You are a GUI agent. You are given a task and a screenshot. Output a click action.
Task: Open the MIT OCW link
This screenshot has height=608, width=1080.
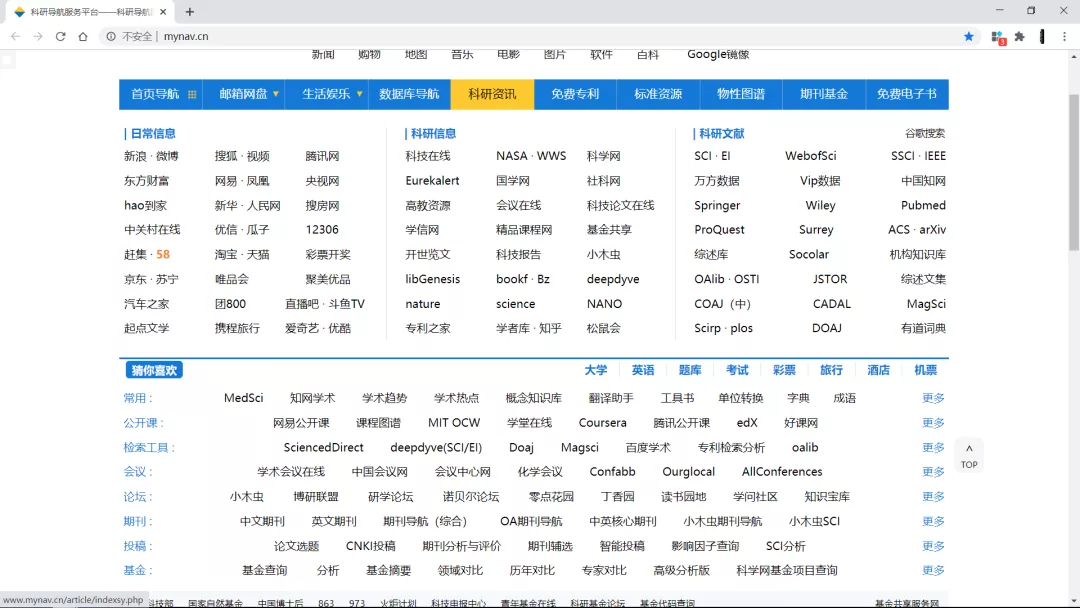click(454, 423)
